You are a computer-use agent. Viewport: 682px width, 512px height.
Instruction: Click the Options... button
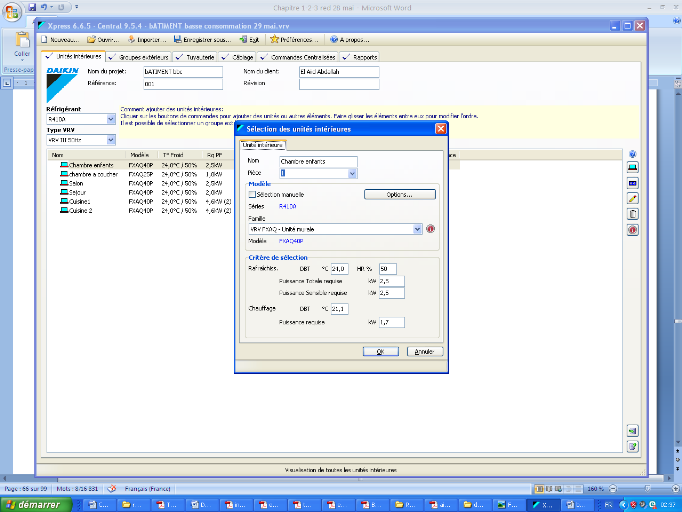pos(401,194)
